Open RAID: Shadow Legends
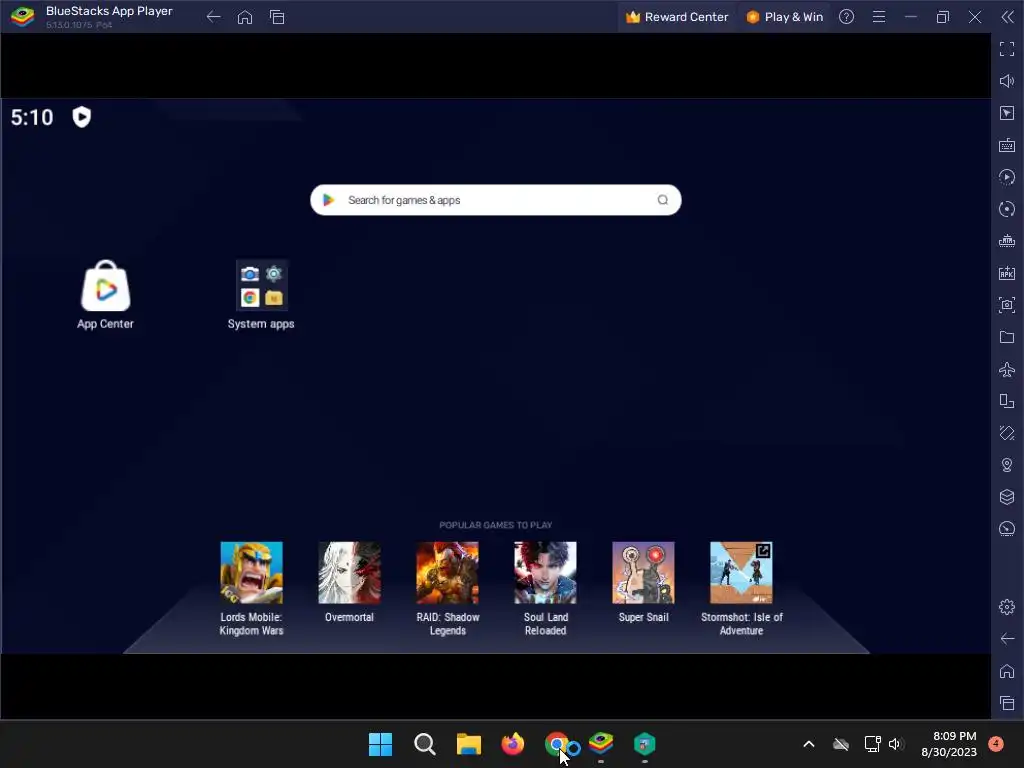Screen dimensions: 1024x768 tap(447, 588)
